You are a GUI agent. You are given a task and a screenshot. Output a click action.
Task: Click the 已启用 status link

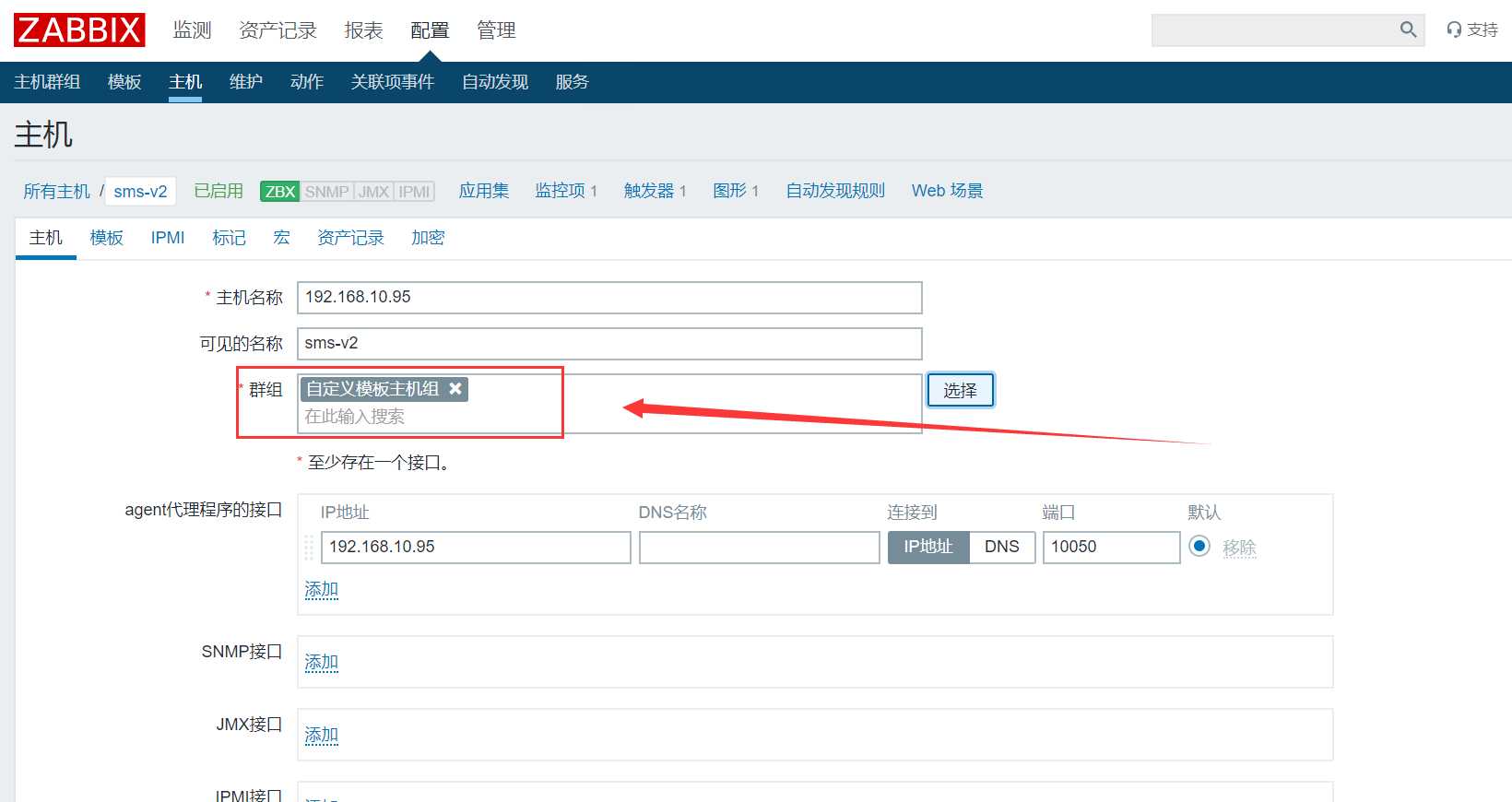tap(219, 191)
